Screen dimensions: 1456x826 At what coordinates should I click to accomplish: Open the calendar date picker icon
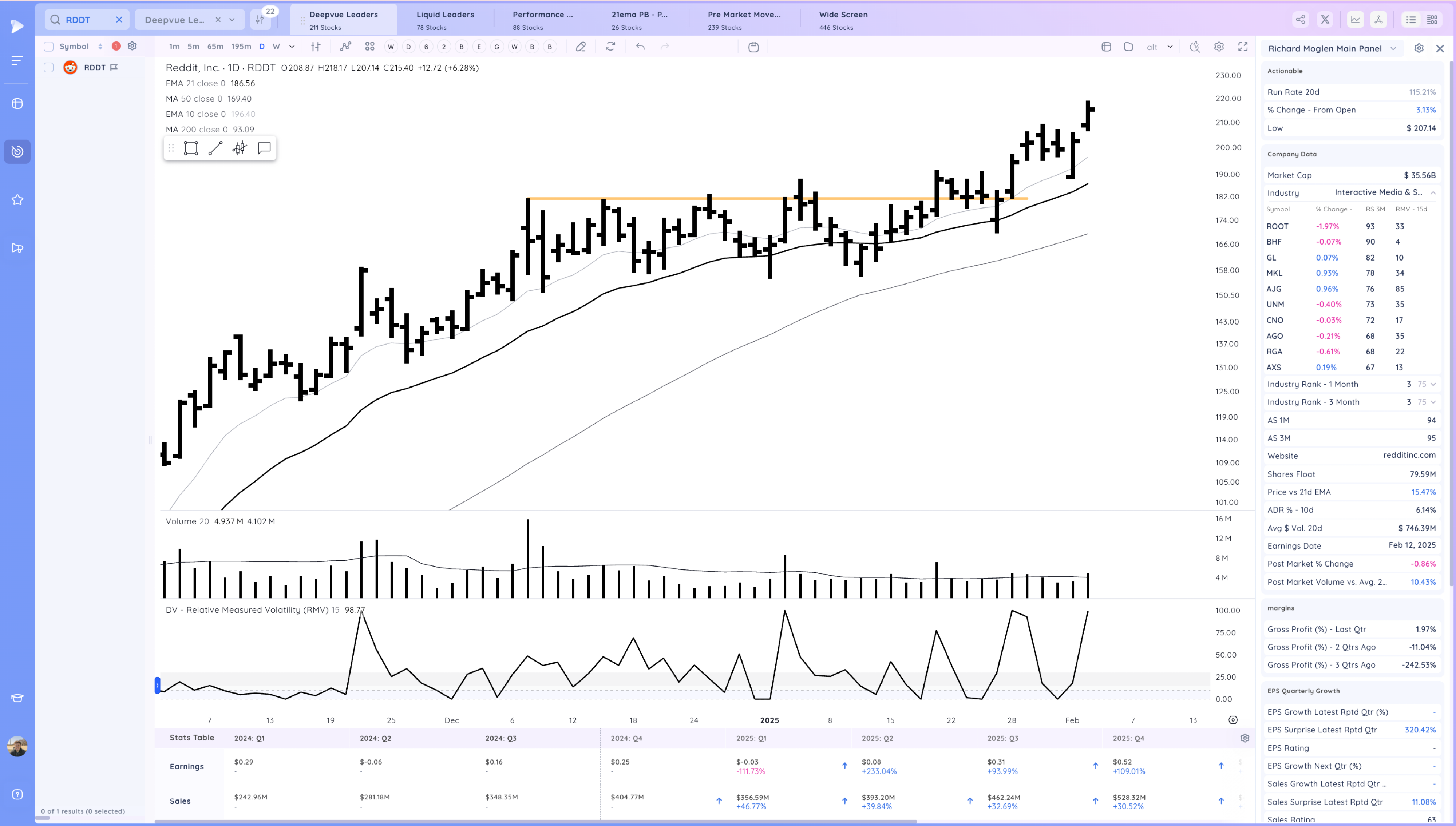click(x=753, y=47)
